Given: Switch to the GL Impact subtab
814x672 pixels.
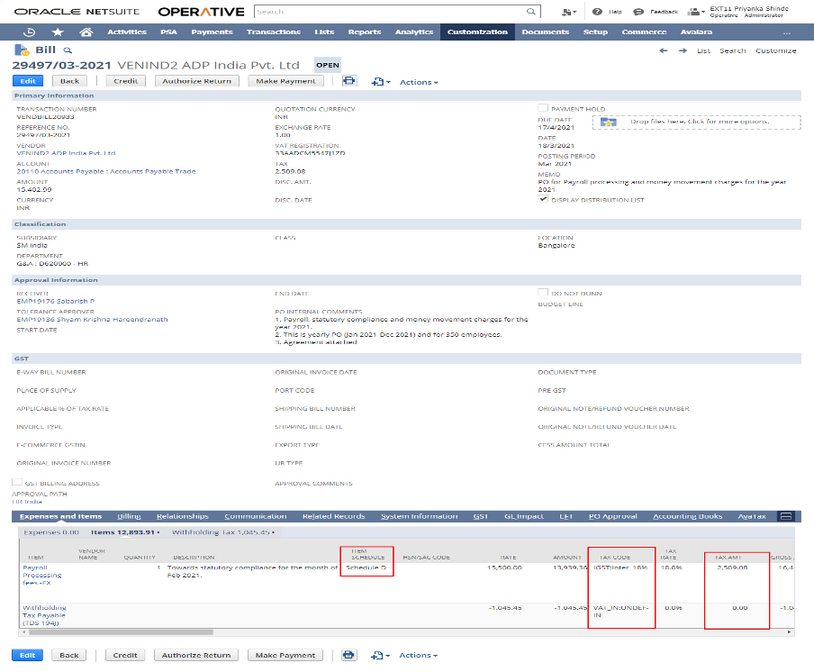Looking at the screenshot, I should 524,516.
